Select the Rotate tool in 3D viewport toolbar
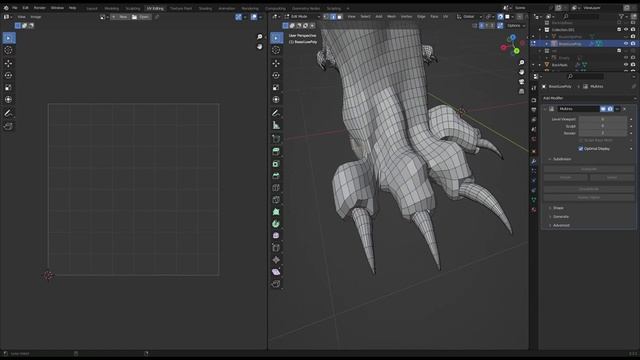 [276, 76]
